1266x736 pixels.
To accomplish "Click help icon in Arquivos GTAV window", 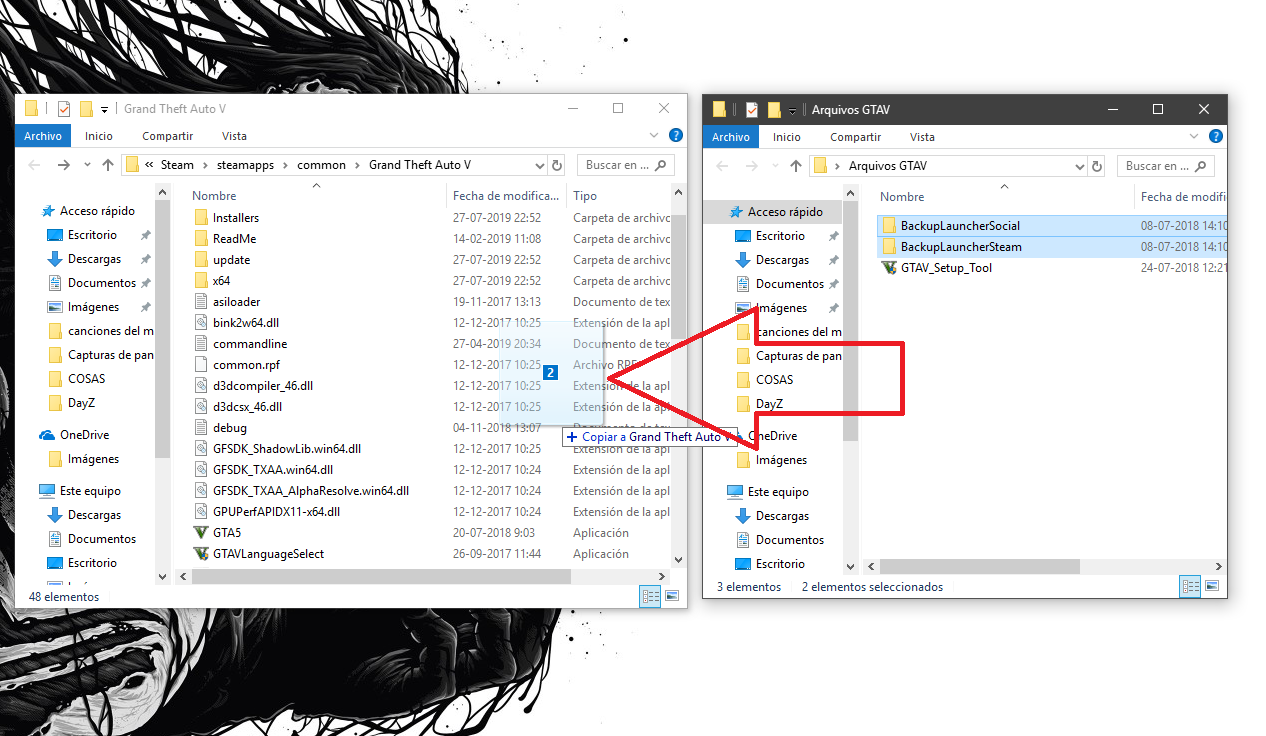I will point(1216,136).
